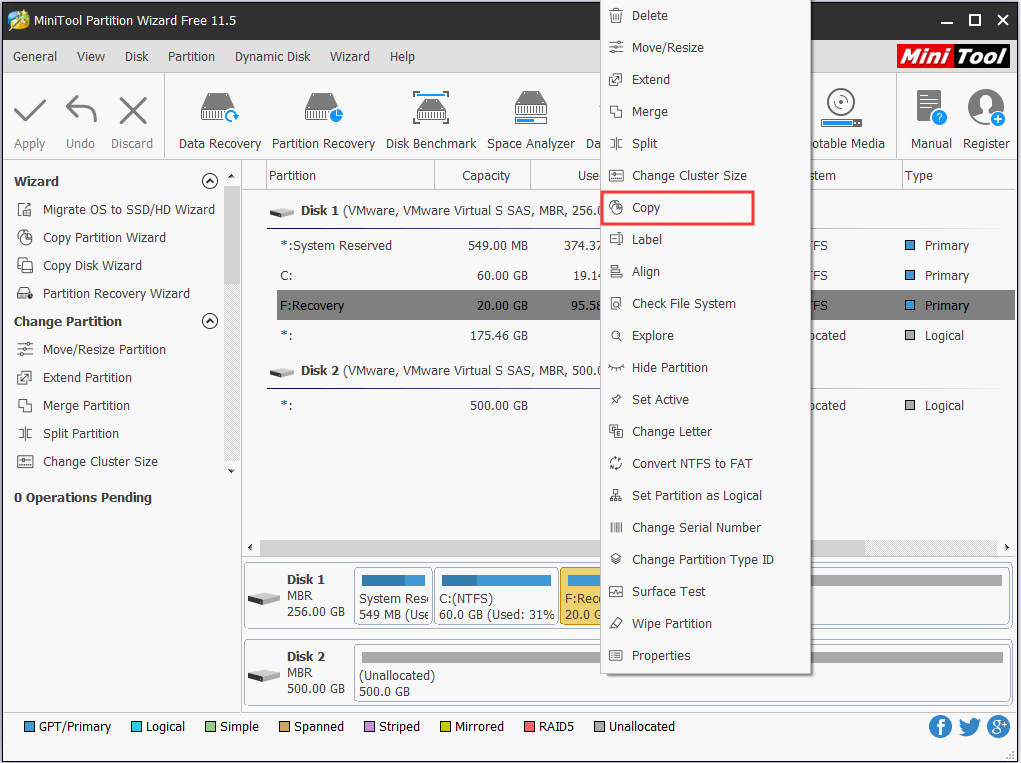Open the Partition menu
The height and width of the screenshot is (763, 1021).
click(x=191, y=57)
